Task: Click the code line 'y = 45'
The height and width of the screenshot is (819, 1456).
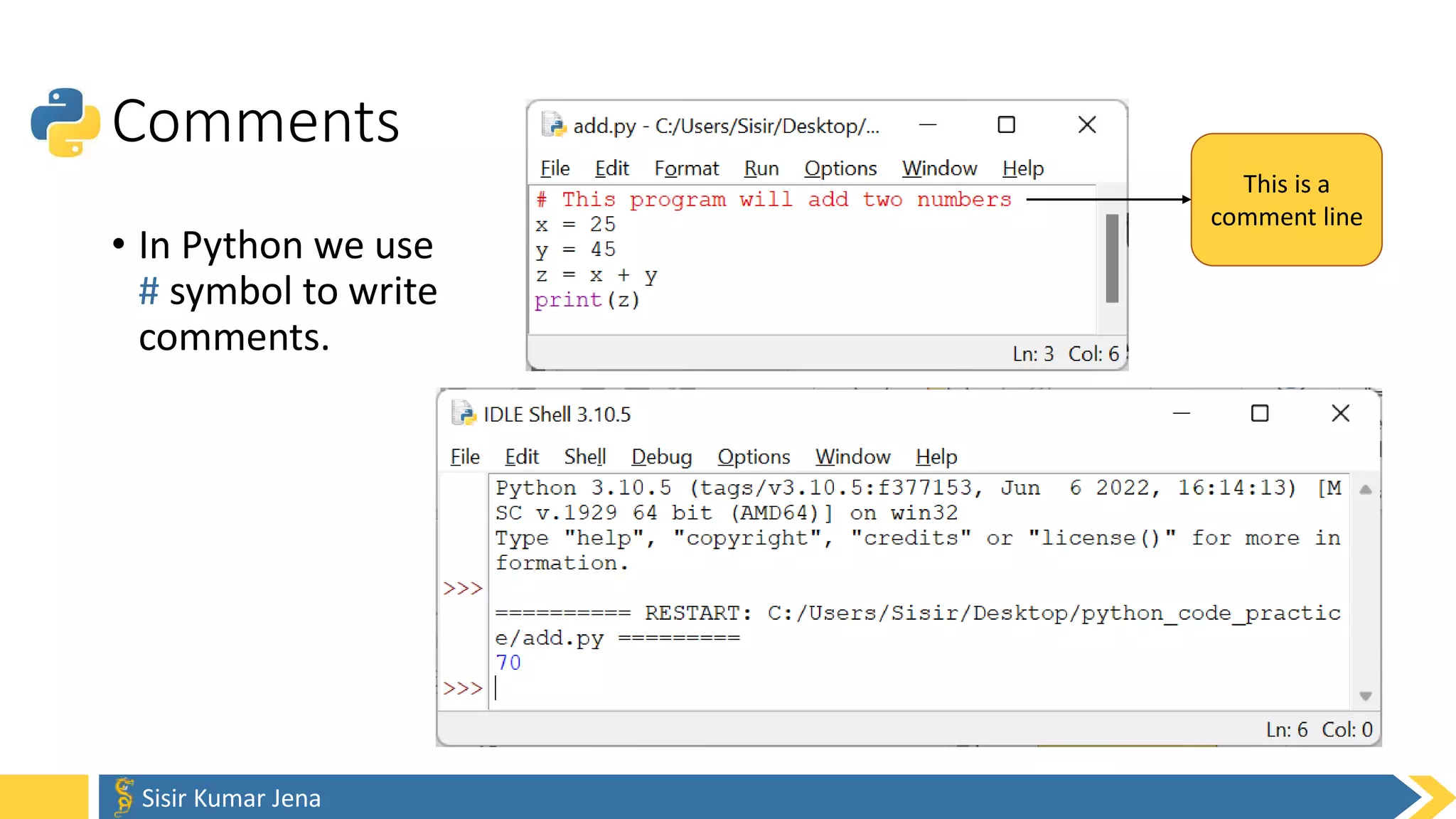Action: pyautogui.click(x=575, y=250)
